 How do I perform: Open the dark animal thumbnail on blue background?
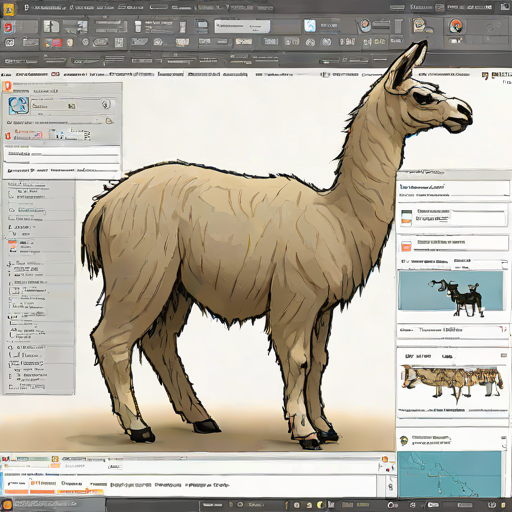pyautogui.click(x=451, y=291)
